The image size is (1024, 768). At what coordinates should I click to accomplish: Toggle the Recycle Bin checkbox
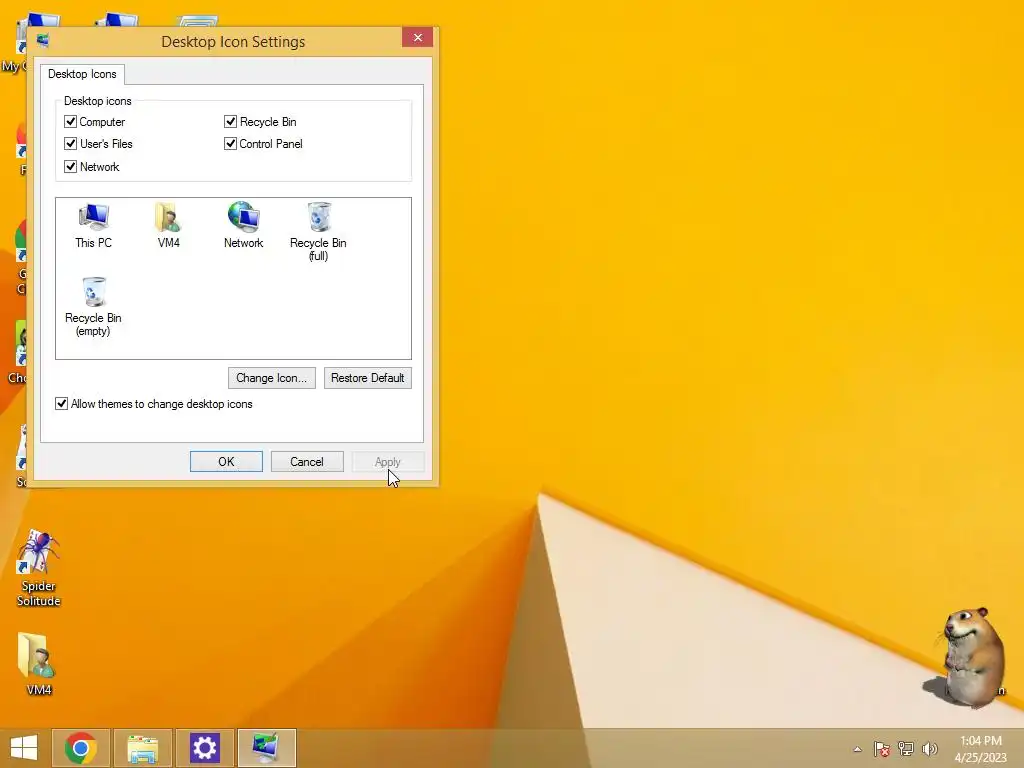pos(230,121)
